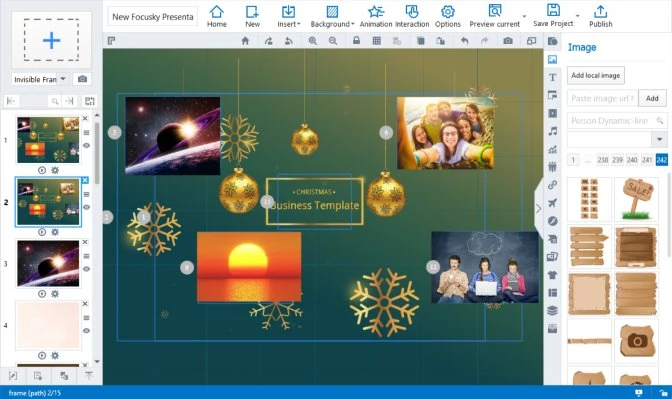Image resolution: width=672 pixels, height=399 pixels.
Task: Click the undo arrow icon
Action: [464, 41]
